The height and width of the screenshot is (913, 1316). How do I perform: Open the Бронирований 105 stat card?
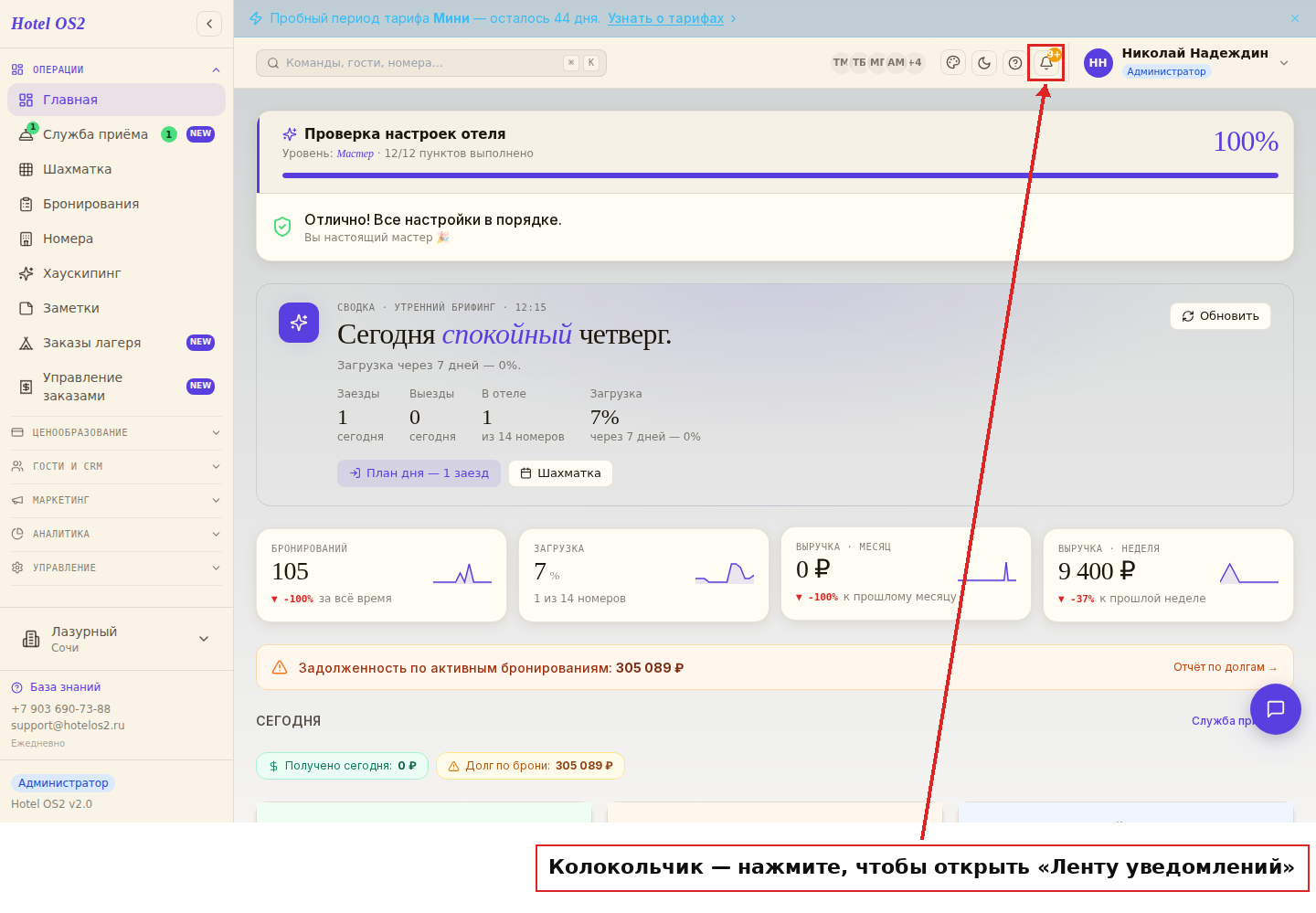[x=381, y=576]
